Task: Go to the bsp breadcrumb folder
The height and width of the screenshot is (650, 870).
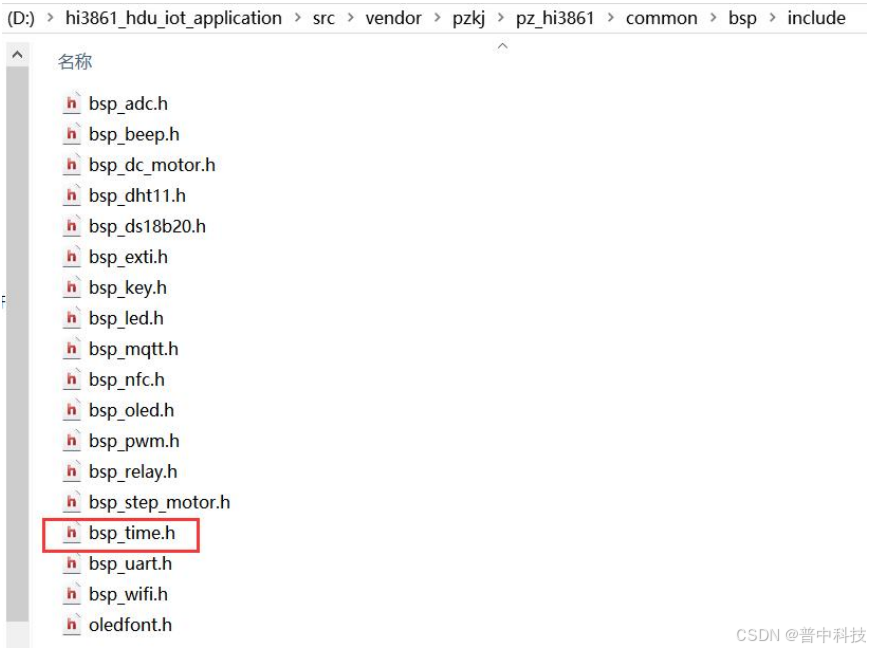Action: [742, 18]
